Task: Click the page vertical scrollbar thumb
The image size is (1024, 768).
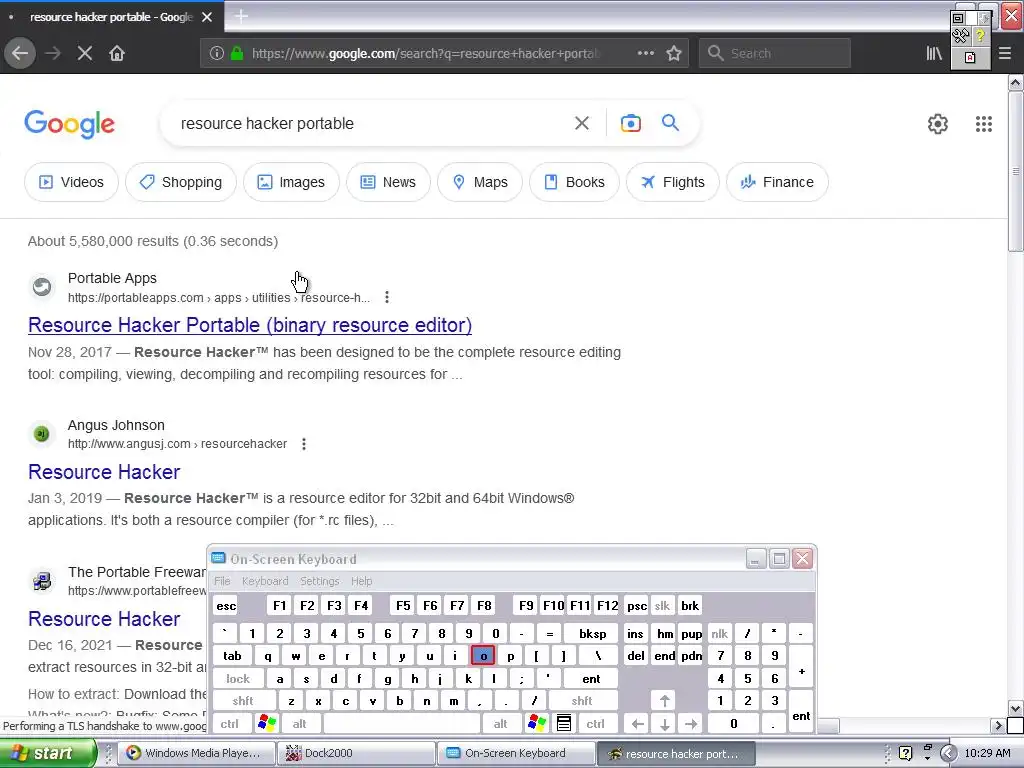Action: (1015, 172)
